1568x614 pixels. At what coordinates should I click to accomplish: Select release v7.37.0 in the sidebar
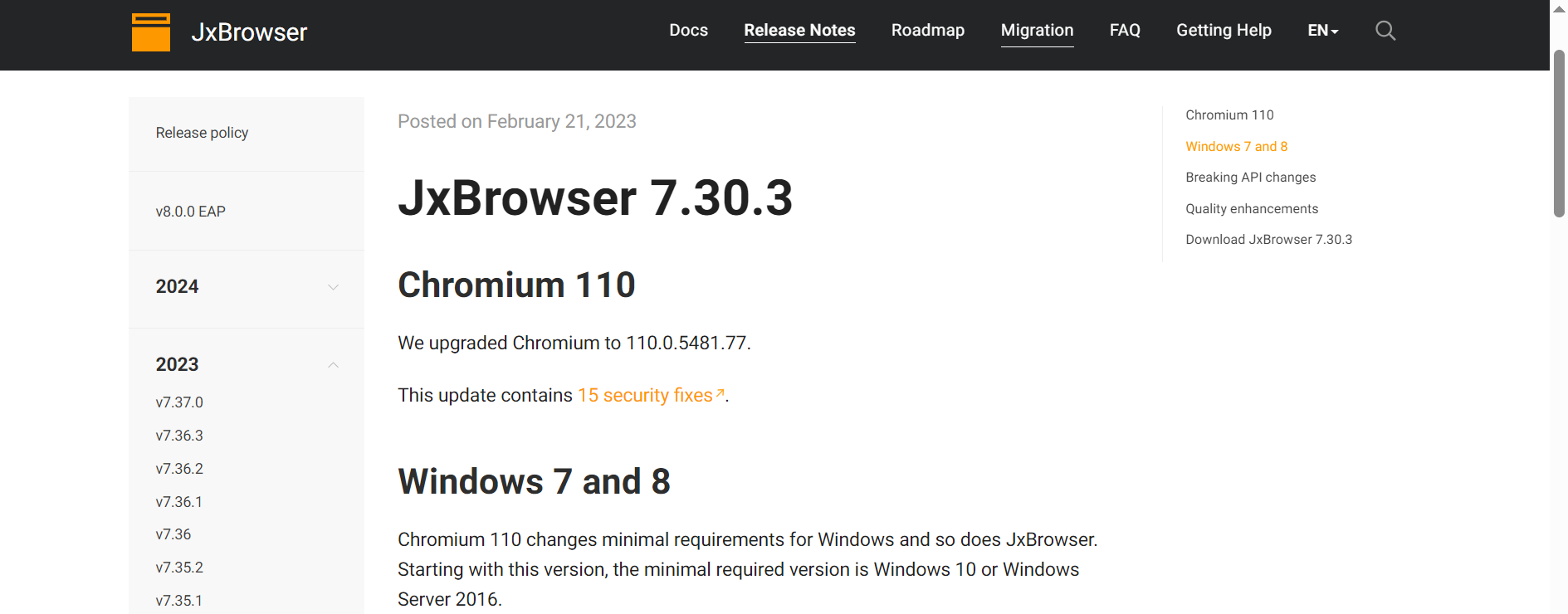click(x=179, y=402)
